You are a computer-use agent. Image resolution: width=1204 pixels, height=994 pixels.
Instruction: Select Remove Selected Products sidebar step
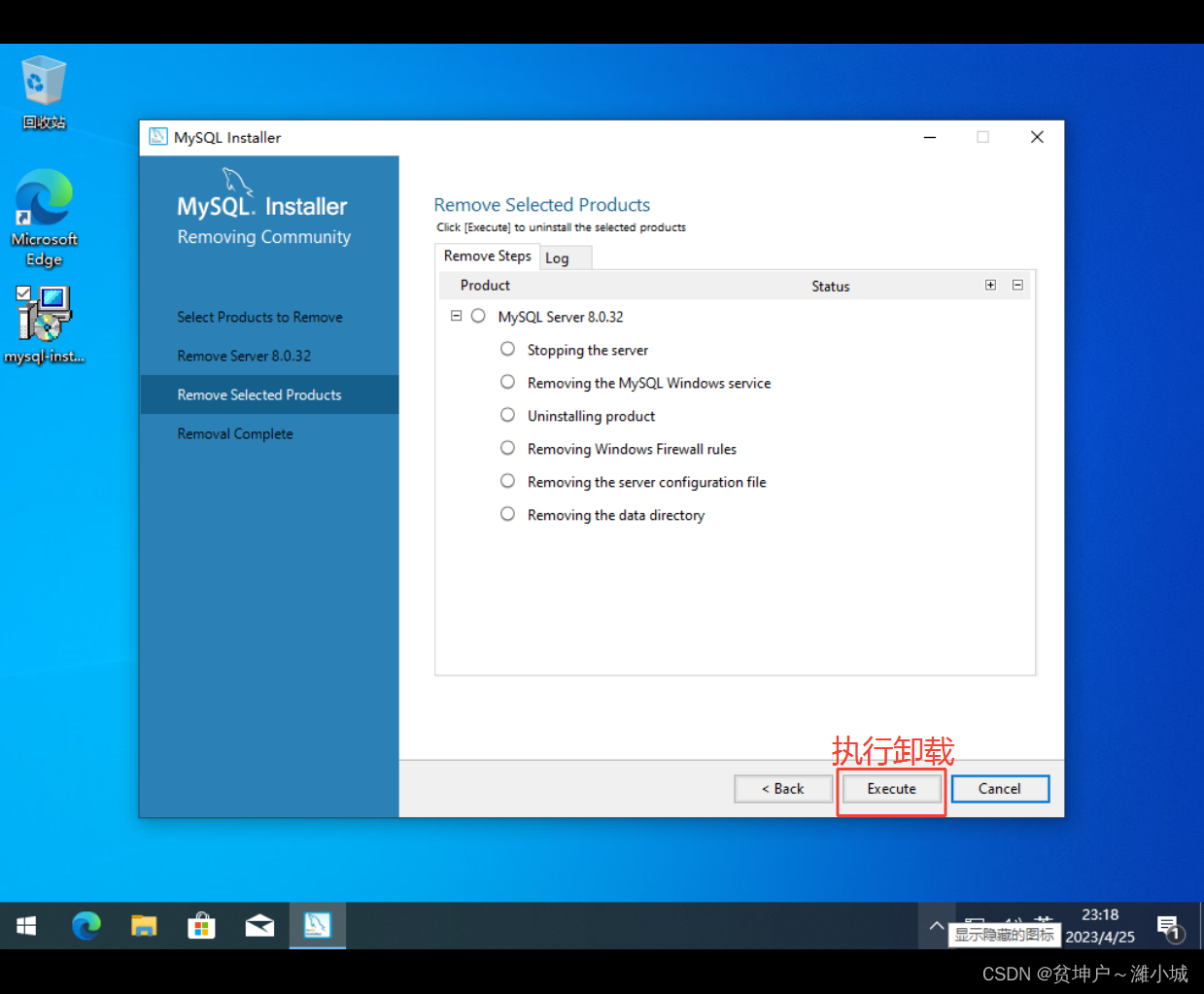(x=269, y=394)
